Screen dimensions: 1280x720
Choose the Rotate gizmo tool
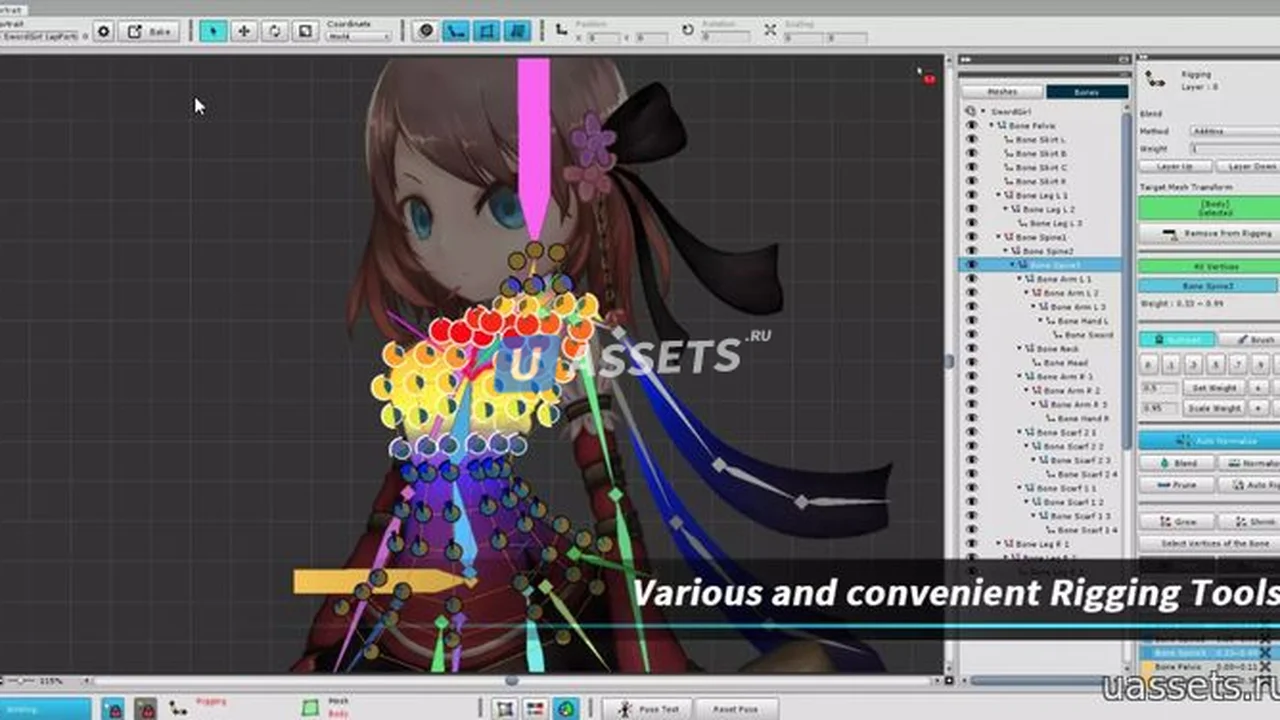coord(274,31)
